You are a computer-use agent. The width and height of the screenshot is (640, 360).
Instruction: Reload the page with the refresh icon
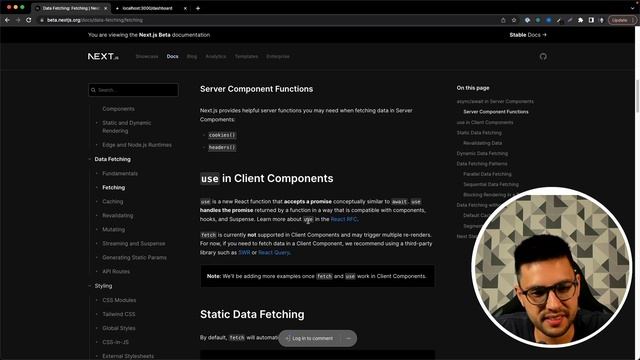(x=29, y=20)
